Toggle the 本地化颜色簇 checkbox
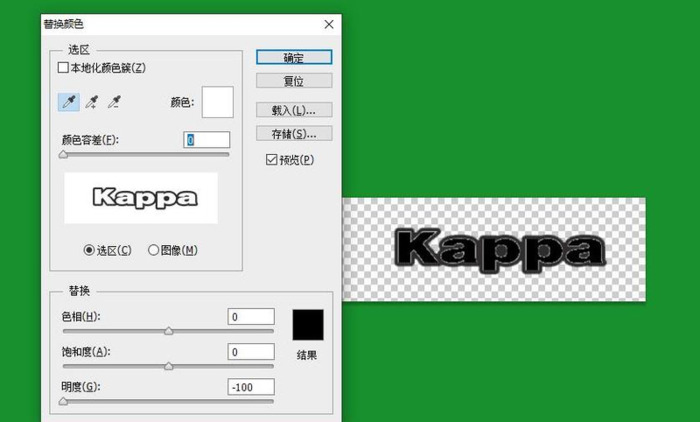700x422 pixels. pyautogui.click(x=64, y=68)
